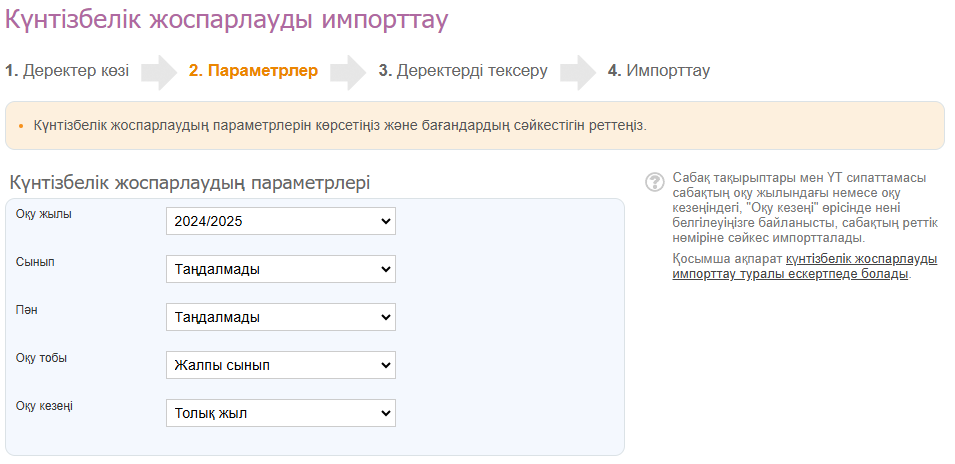Click the orange bullet in the info banner
Screen dimensions: 955x464
click(x=21, y=127)
